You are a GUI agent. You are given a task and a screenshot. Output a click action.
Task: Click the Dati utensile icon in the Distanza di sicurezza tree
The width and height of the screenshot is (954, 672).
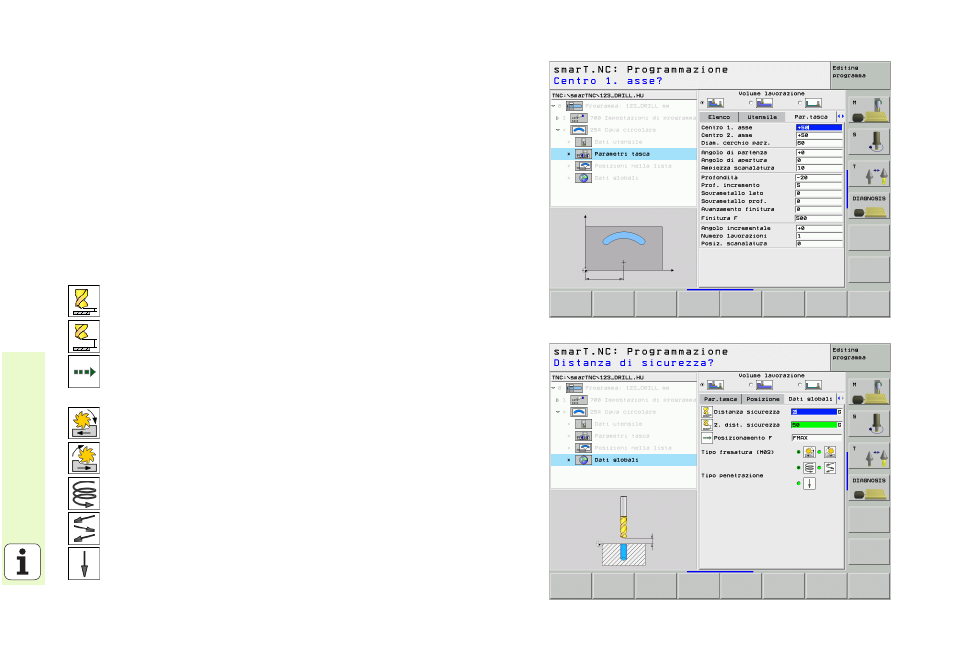[x=583, y=424]
